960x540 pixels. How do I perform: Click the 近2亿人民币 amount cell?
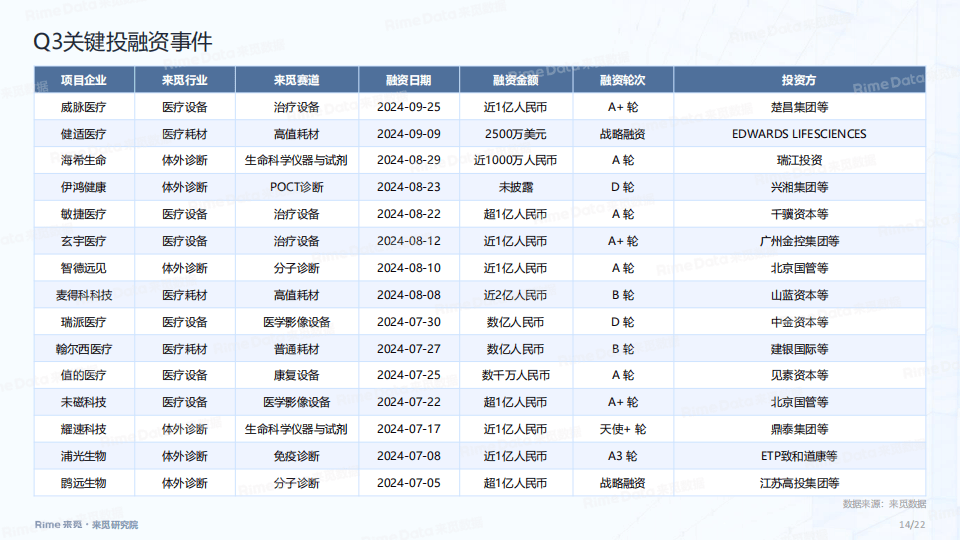tap(516, 295)
